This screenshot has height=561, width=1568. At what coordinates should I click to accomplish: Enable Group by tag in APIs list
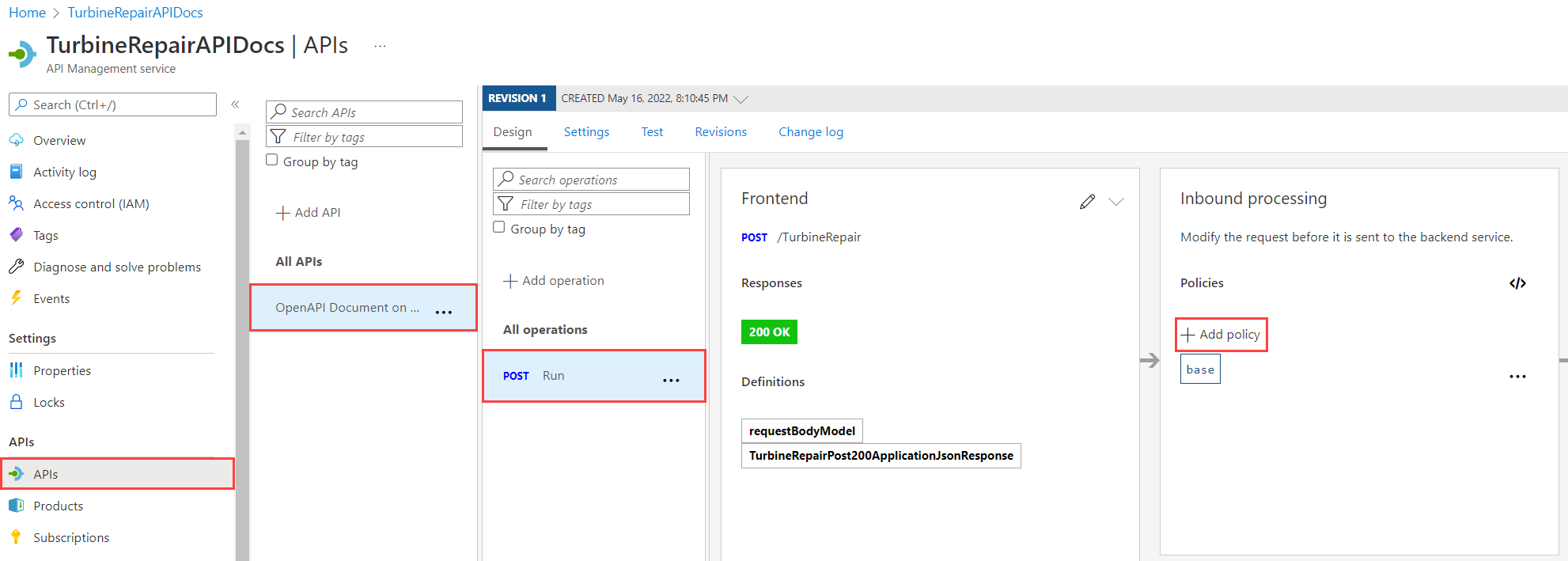click(272, 160)
